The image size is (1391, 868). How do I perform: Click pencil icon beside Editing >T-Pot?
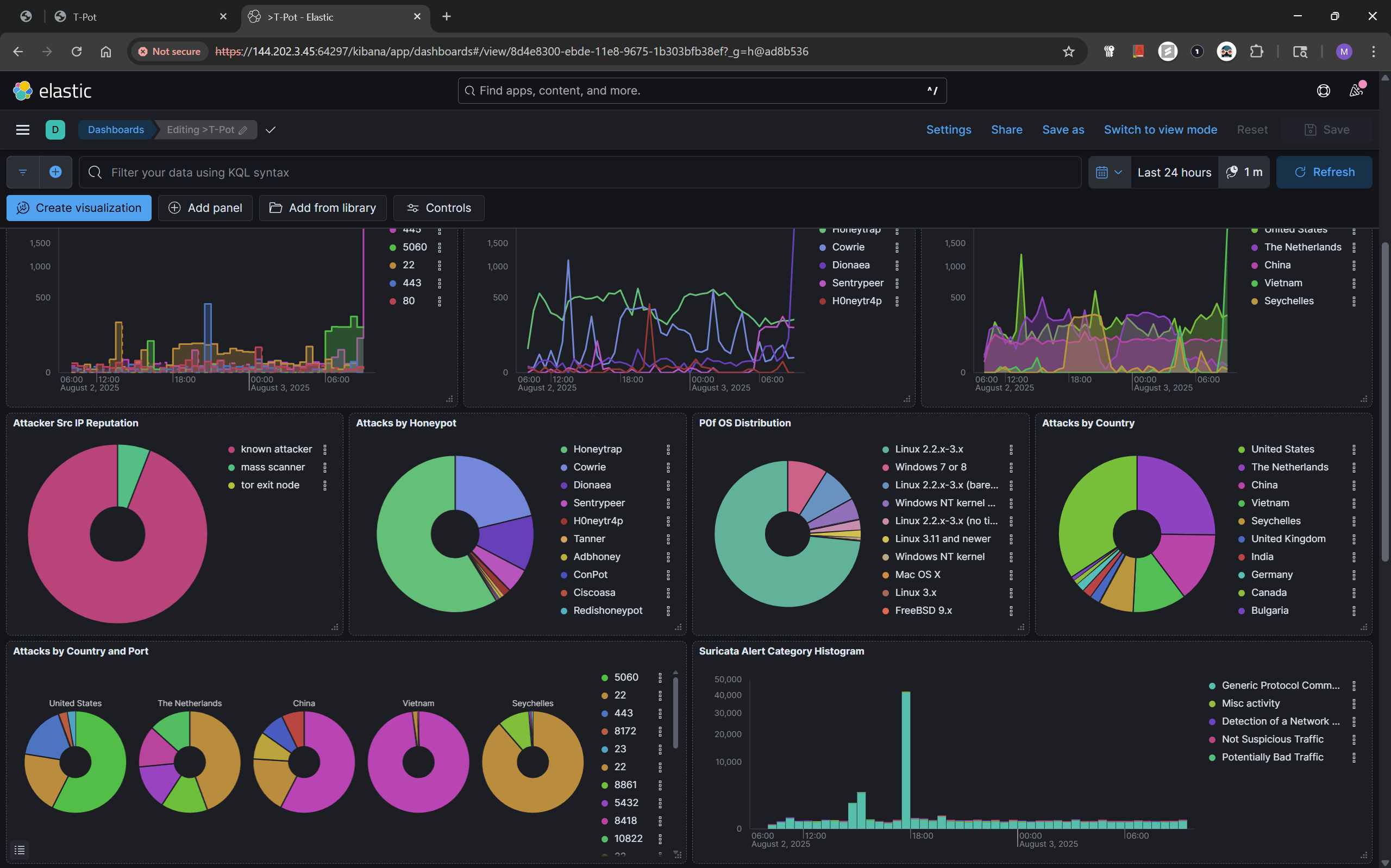pyautogui.click(x=243, y=130)
